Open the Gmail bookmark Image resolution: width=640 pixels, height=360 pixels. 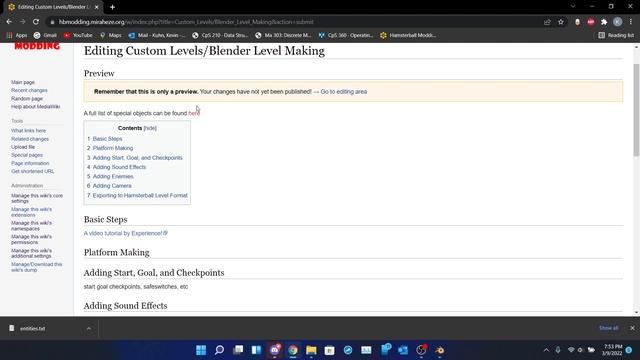[45, 36]
